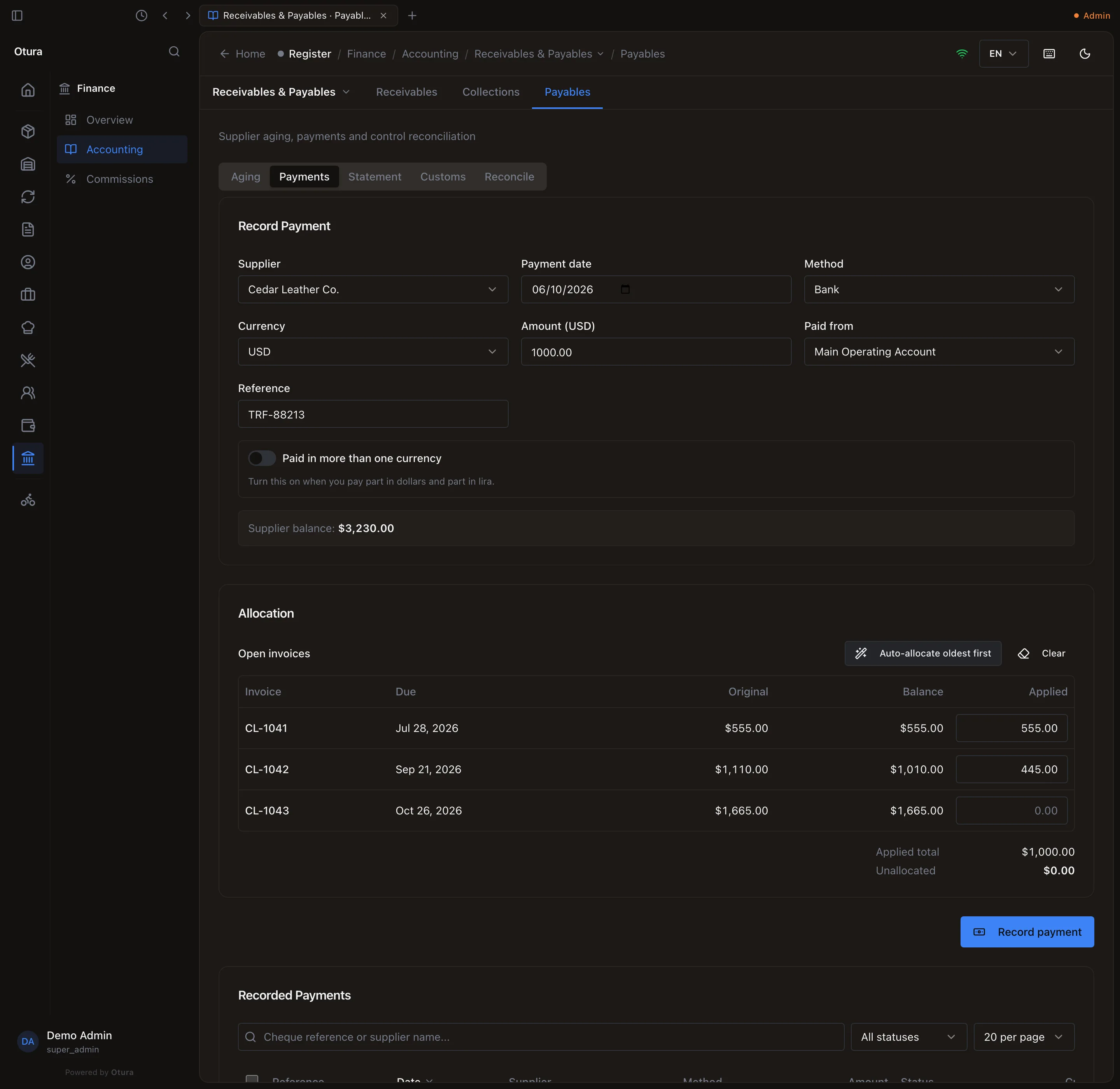Open the Finance breadcrumb link
This screenshot has width=1120, height=1089.
[366, 54]
